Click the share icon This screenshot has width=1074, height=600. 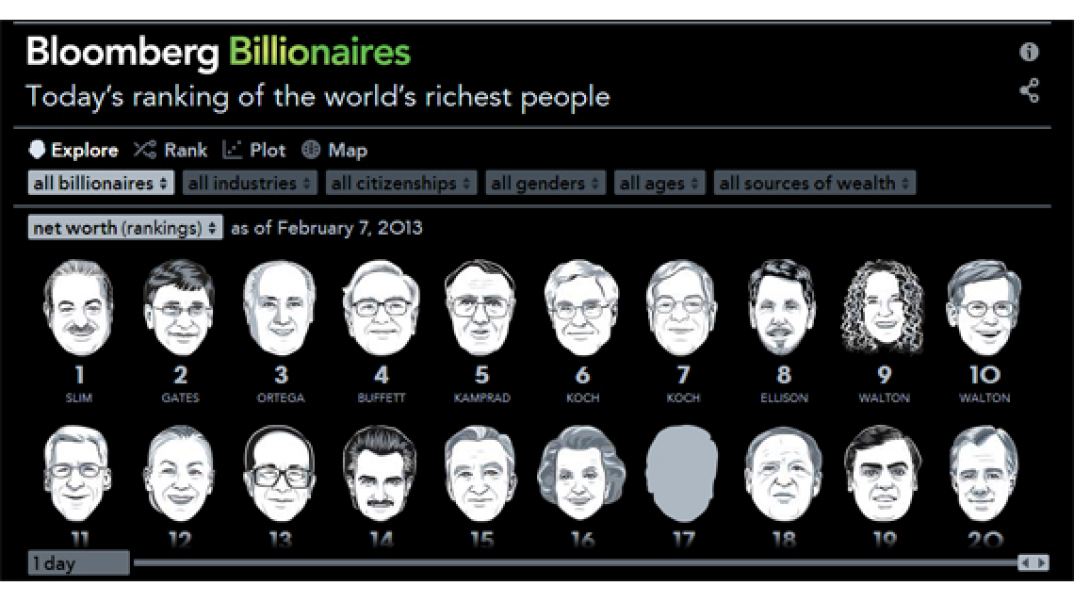coord(1029,91)
